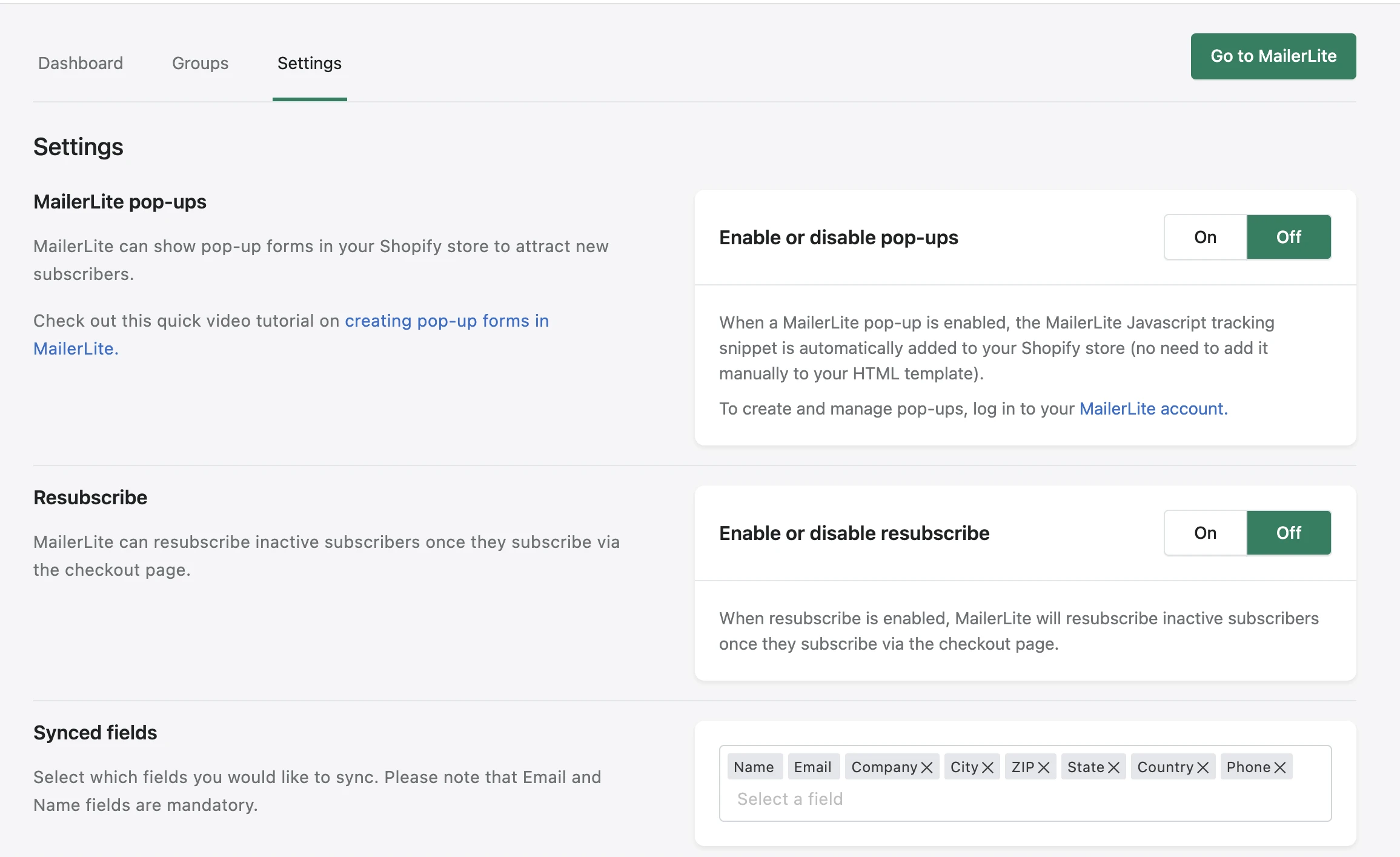The width and height of the screenshot is (1400, 857).
Task: Remove the Phone synced field
Action: [1280, 767]
